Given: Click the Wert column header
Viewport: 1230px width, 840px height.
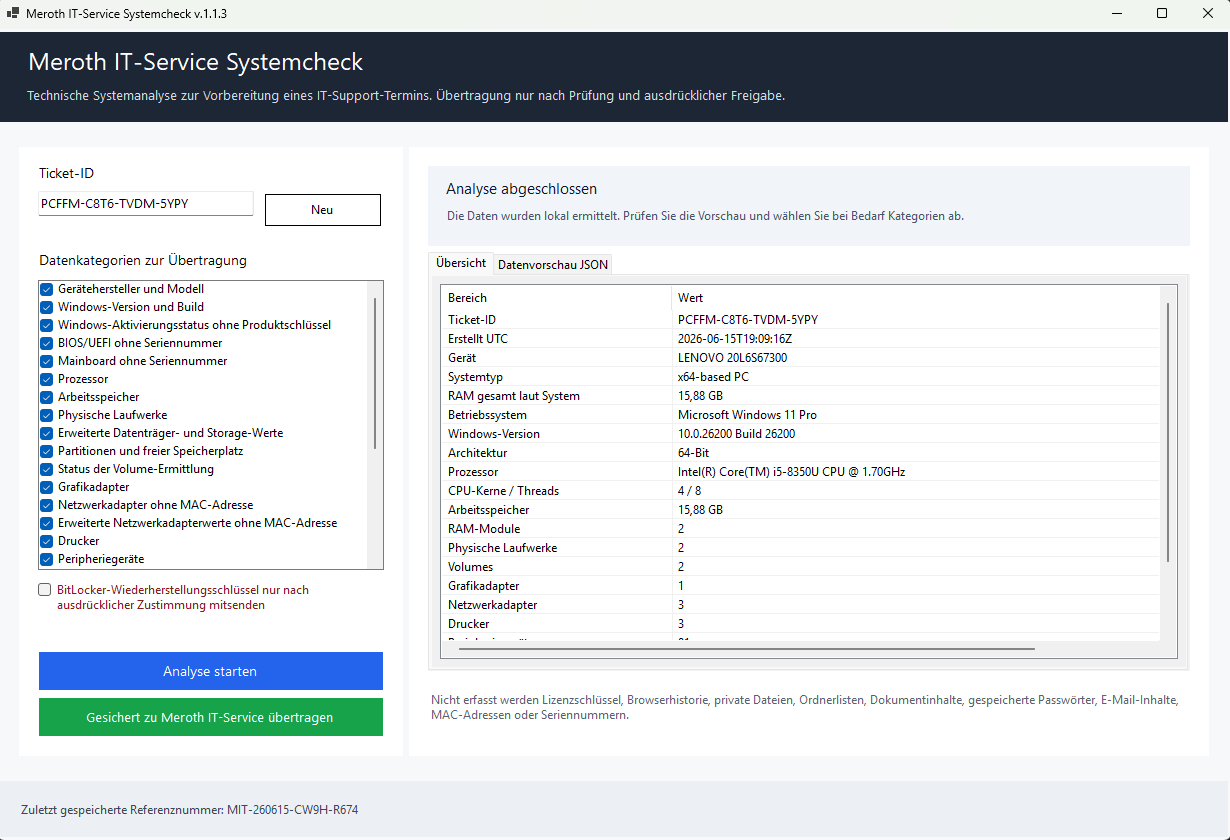Looking at the screenshot, I should [x=917, y=298].
